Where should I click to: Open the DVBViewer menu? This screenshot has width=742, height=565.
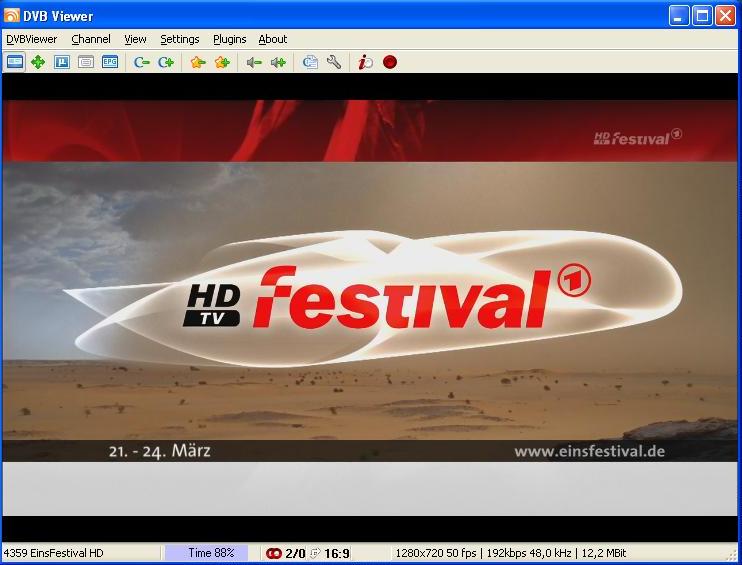coord(32,39)
